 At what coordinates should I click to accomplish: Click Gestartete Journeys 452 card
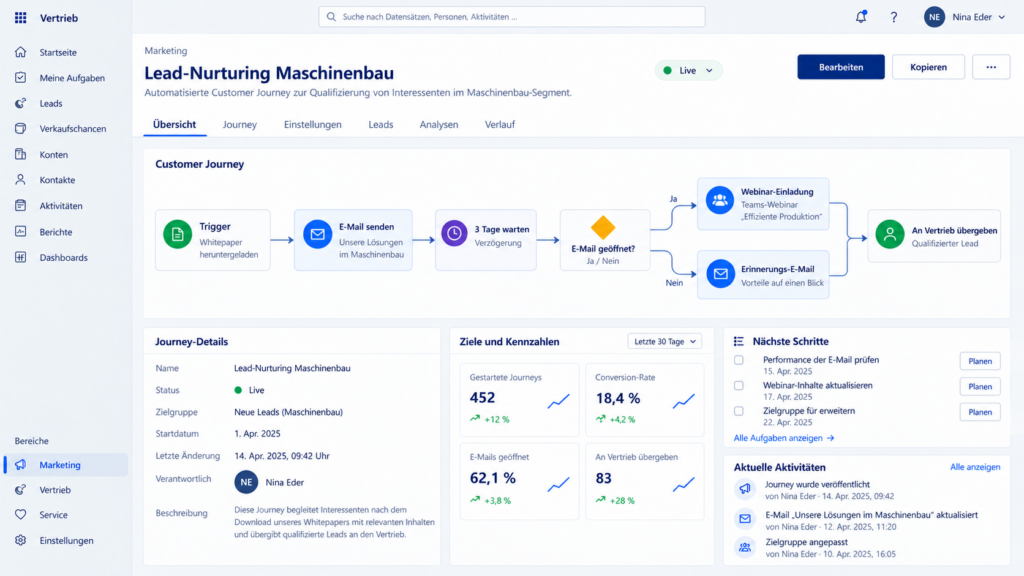click(x=519, y=400)
